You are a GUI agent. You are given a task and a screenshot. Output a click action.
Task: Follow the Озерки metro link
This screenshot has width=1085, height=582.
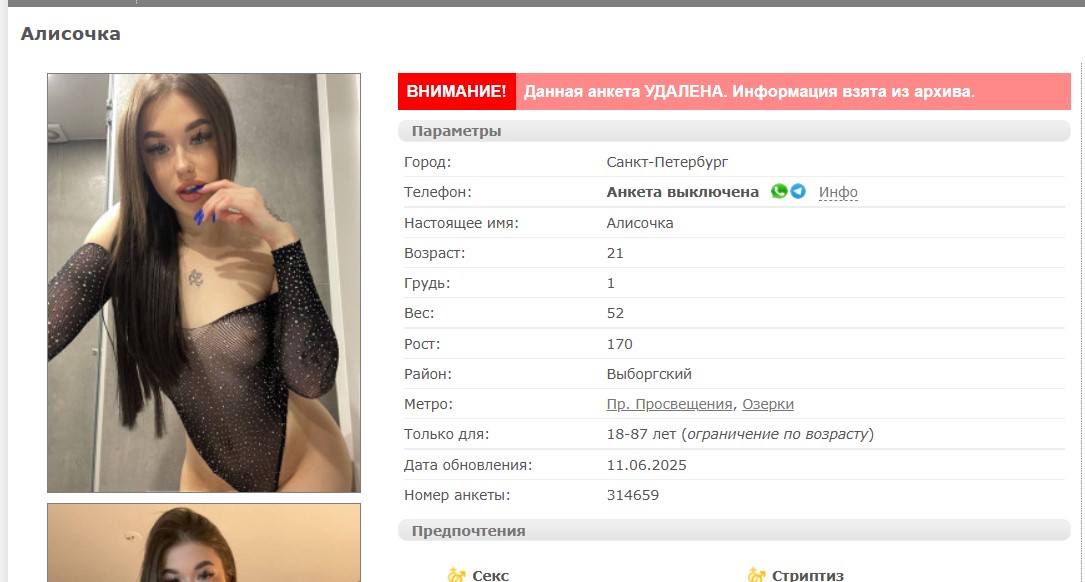768,404
